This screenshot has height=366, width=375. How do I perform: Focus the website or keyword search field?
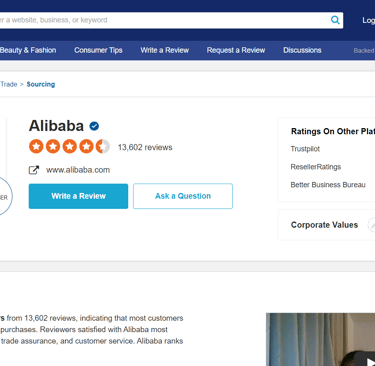(x=163, y=20)
